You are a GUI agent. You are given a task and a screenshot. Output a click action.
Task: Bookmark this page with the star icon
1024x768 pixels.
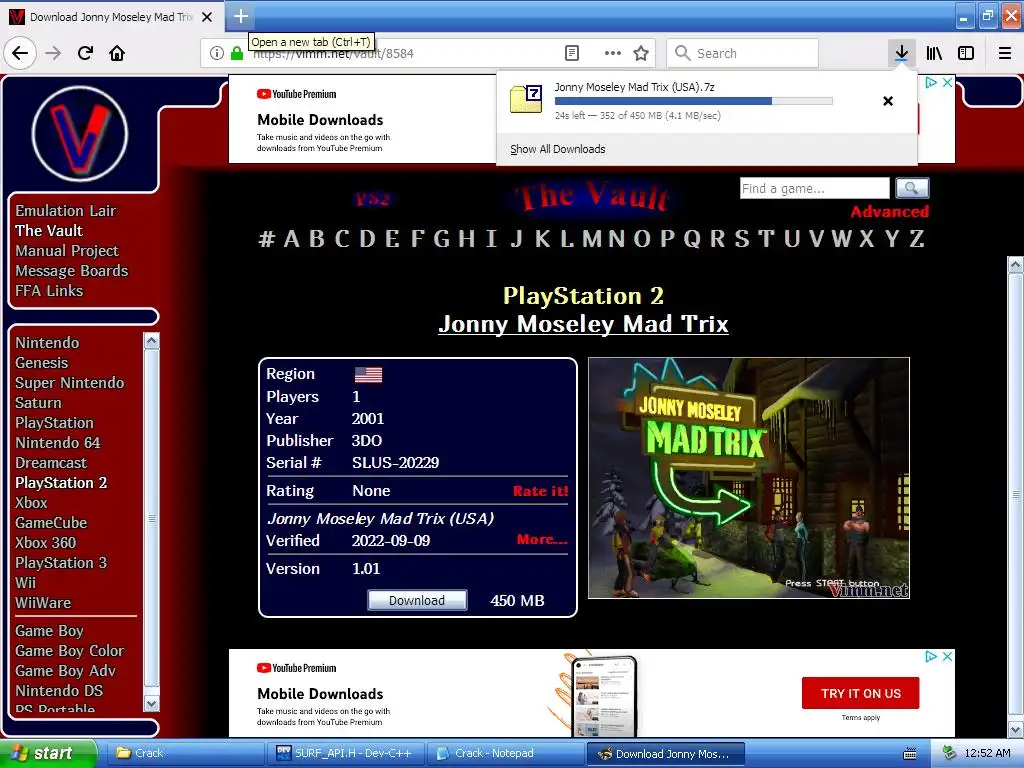point(641,53)
